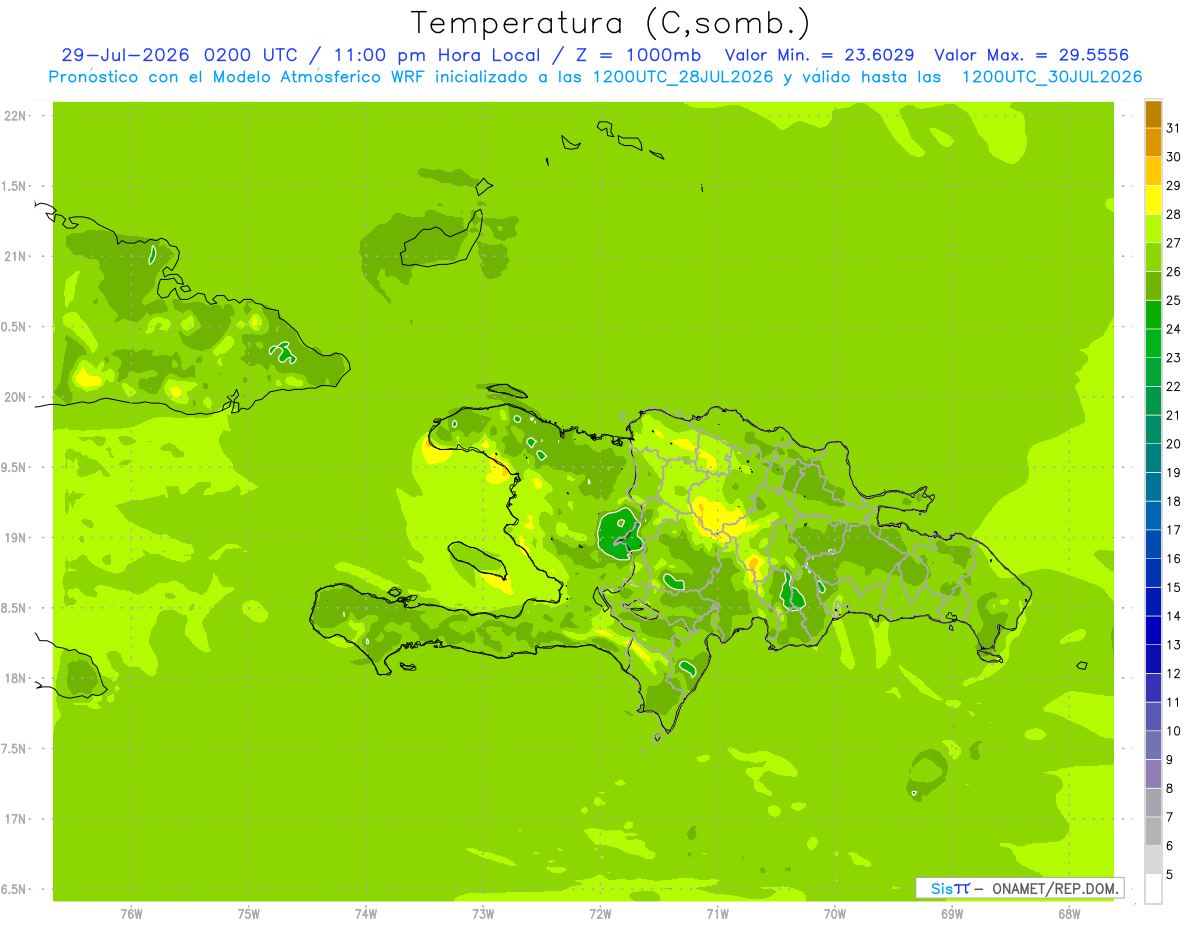
Task: Click the '28' colorbar scale label
Action: point(1173,214)
